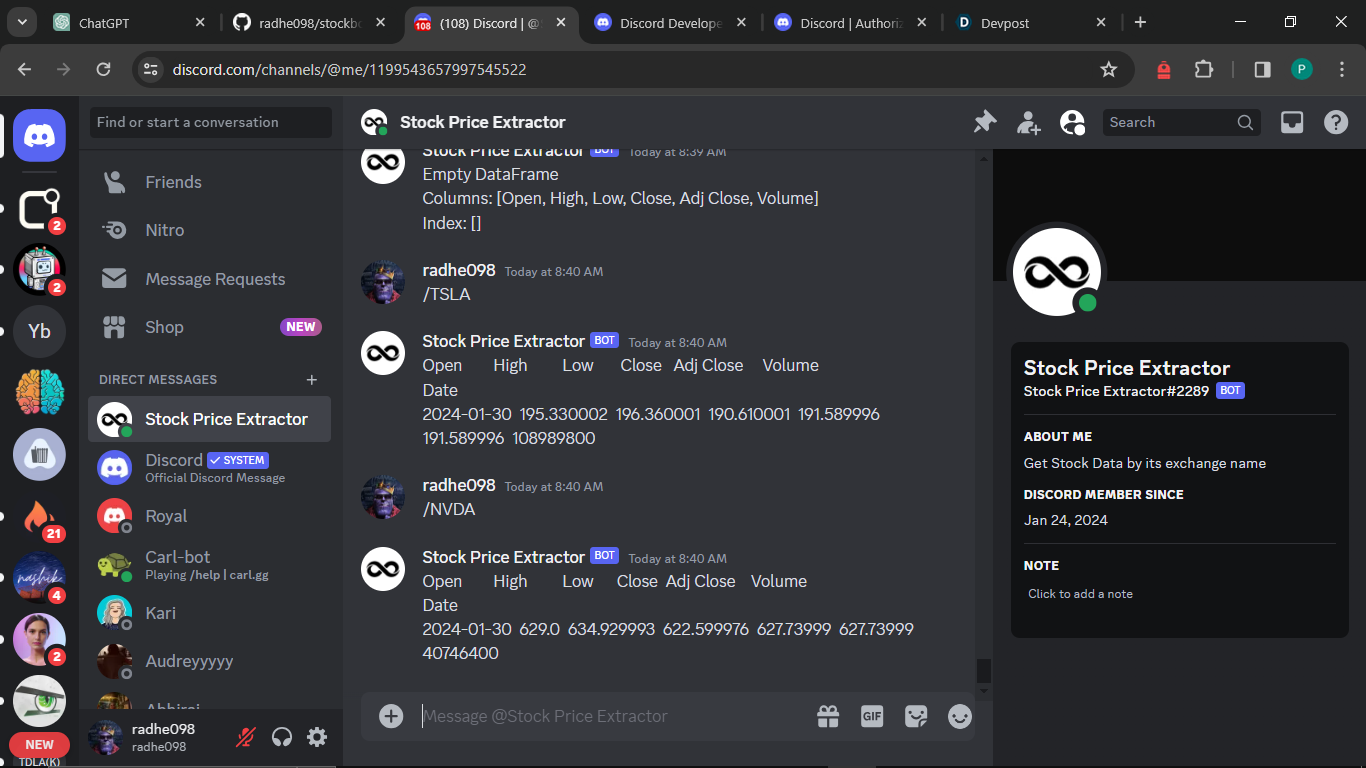This screenshot has height=768, width=1366.
Task: Bookmark this page star icon
Action: 1108,69
